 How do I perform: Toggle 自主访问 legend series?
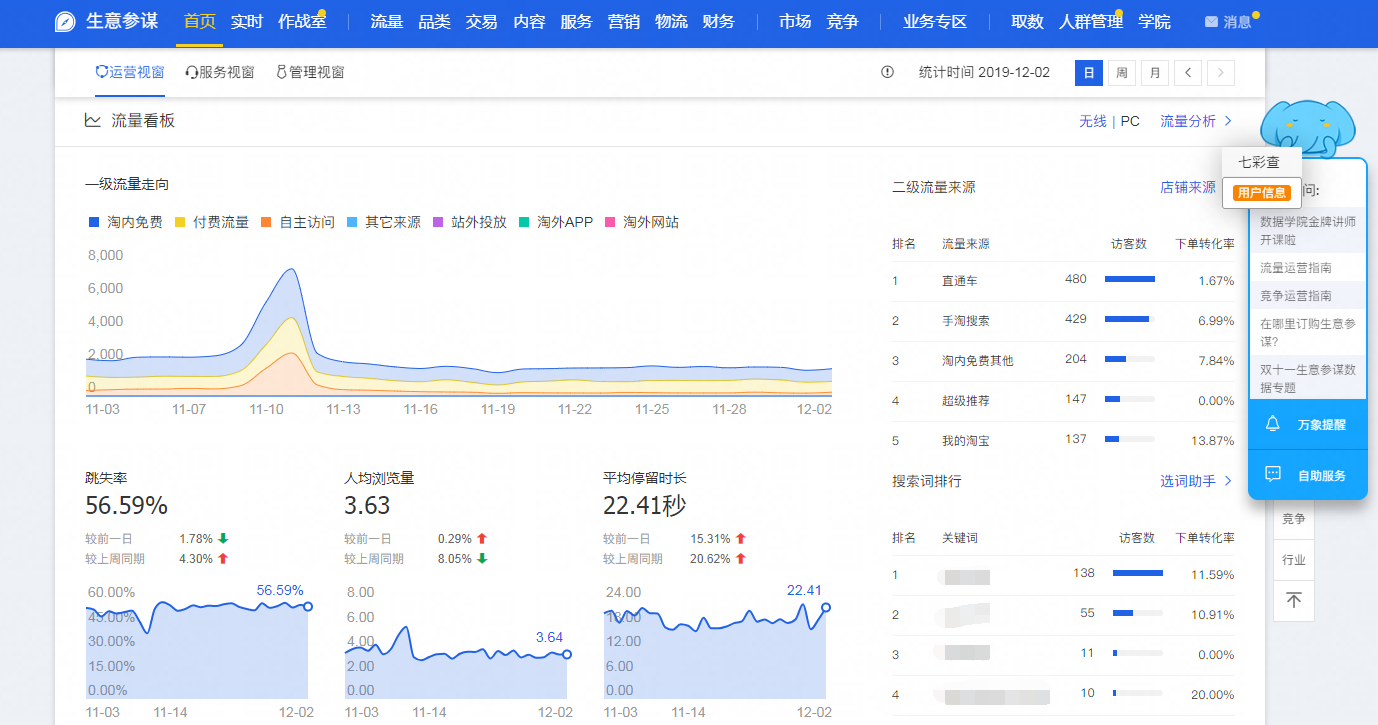click(x=298, y=222)
